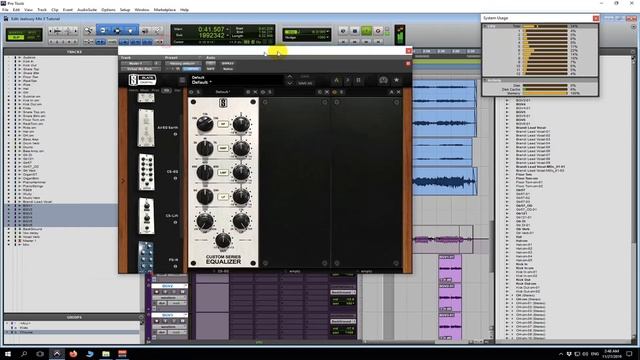Switch to rack state B
Image resolution: width=640 pixels, height=360 pixels.
[x=358, y=80]
